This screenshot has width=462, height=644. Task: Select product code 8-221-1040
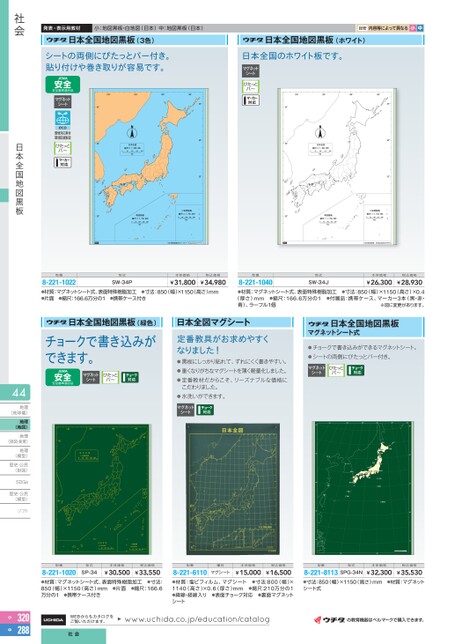[x=255, y=283]
